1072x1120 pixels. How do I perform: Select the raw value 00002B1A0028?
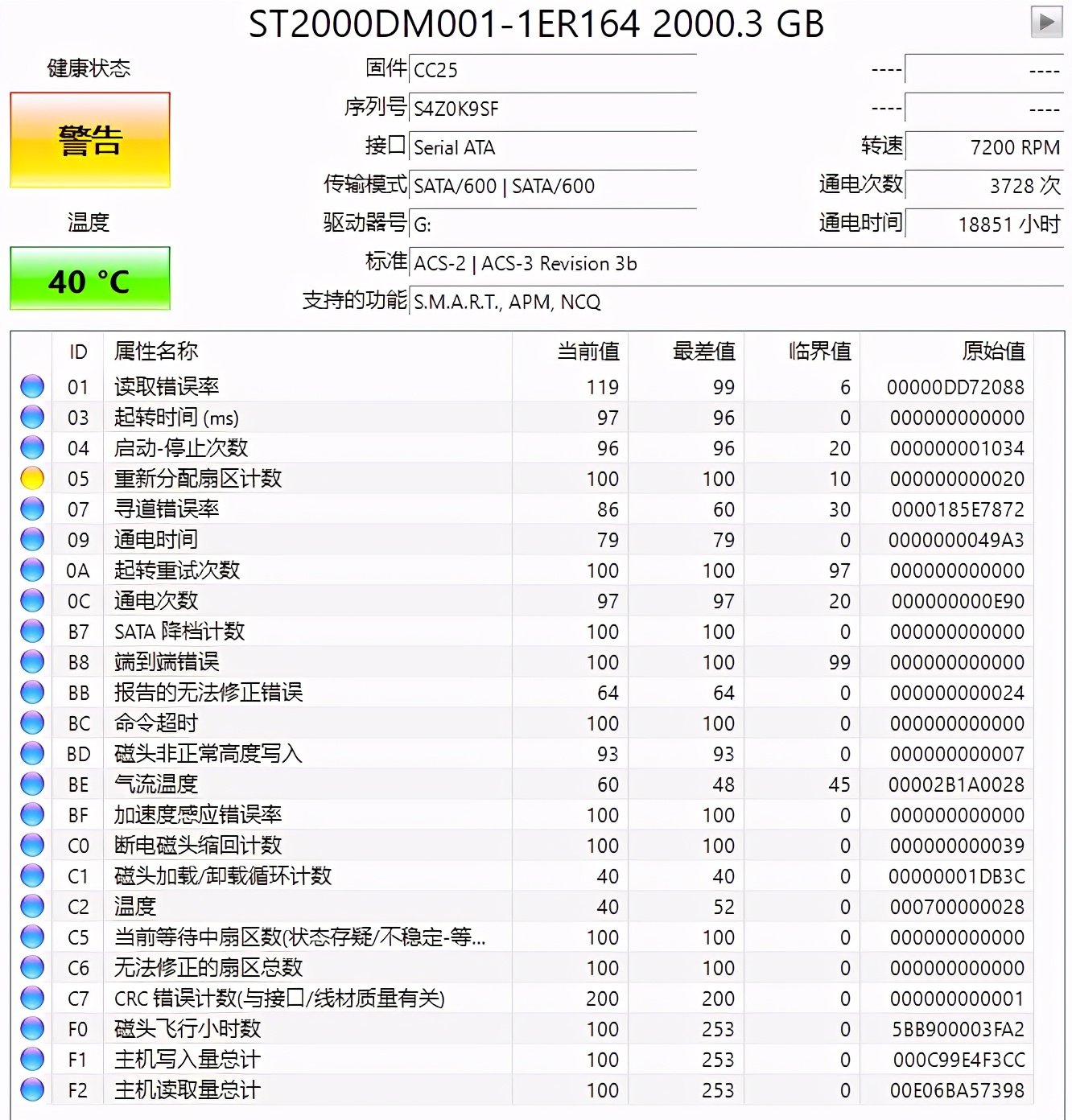tap(956, 784)
